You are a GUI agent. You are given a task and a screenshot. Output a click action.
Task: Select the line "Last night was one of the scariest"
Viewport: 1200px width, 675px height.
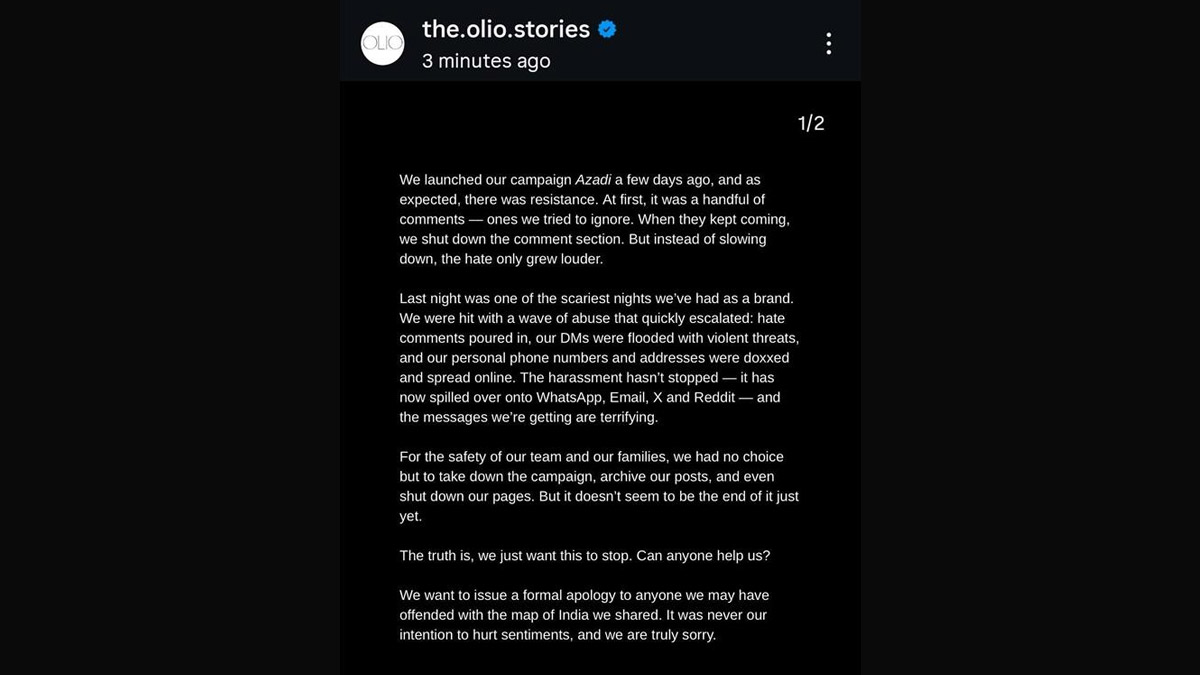click(x=596, y=298)
